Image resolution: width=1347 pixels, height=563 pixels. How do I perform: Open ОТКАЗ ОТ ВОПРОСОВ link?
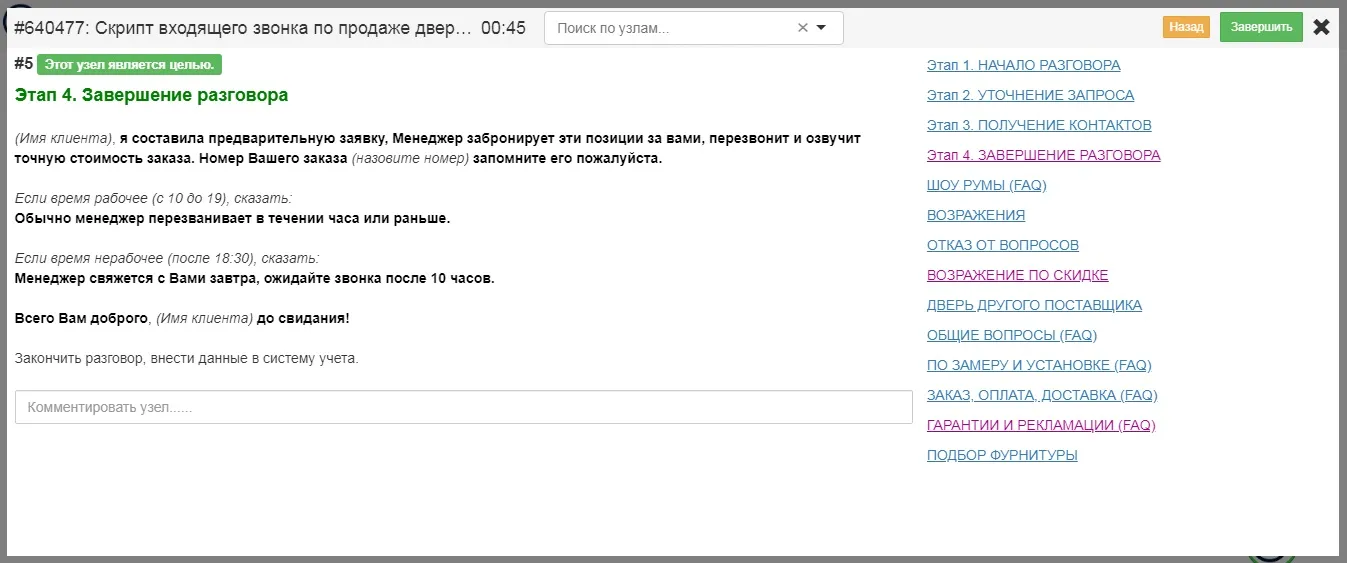pyautogui.click(x=1002, y=245)
